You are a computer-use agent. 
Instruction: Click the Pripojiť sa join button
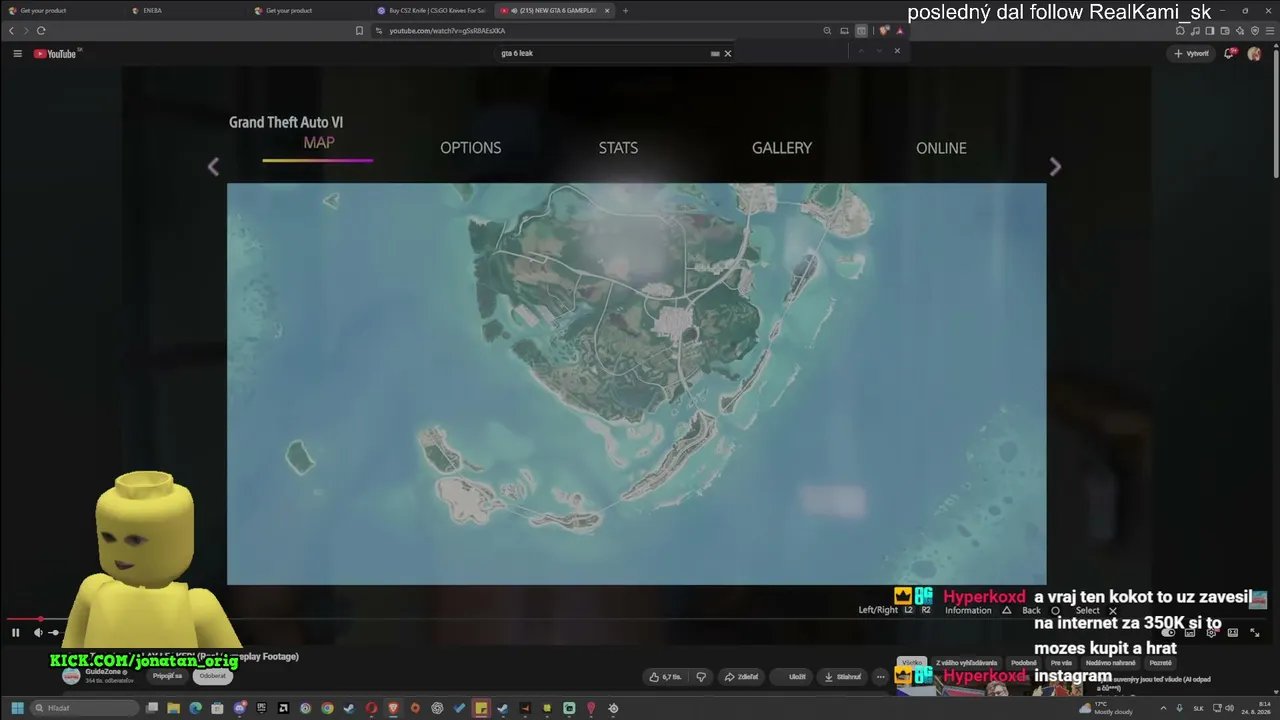(167, 676)
